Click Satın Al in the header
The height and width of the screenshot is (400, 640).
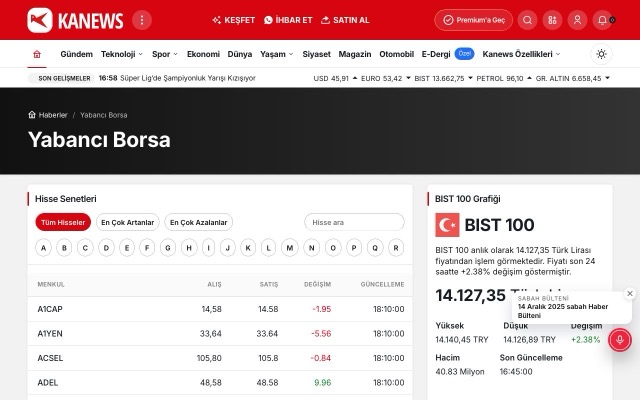click(345, 20)
